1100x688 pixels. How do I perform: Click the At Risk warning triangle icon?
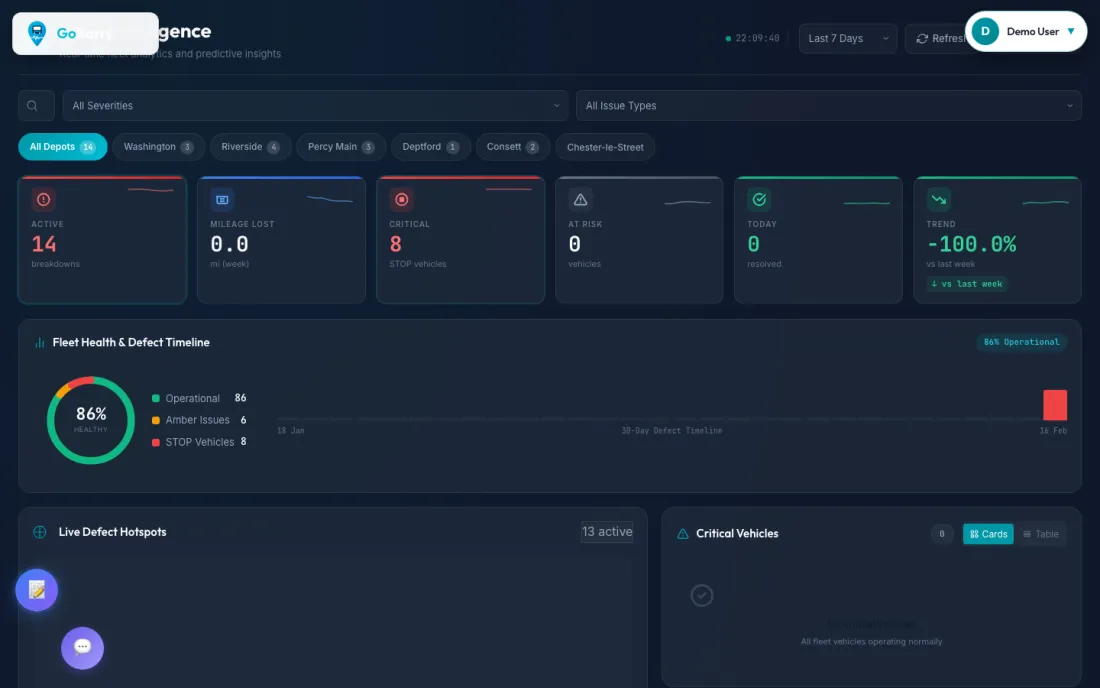580,199
